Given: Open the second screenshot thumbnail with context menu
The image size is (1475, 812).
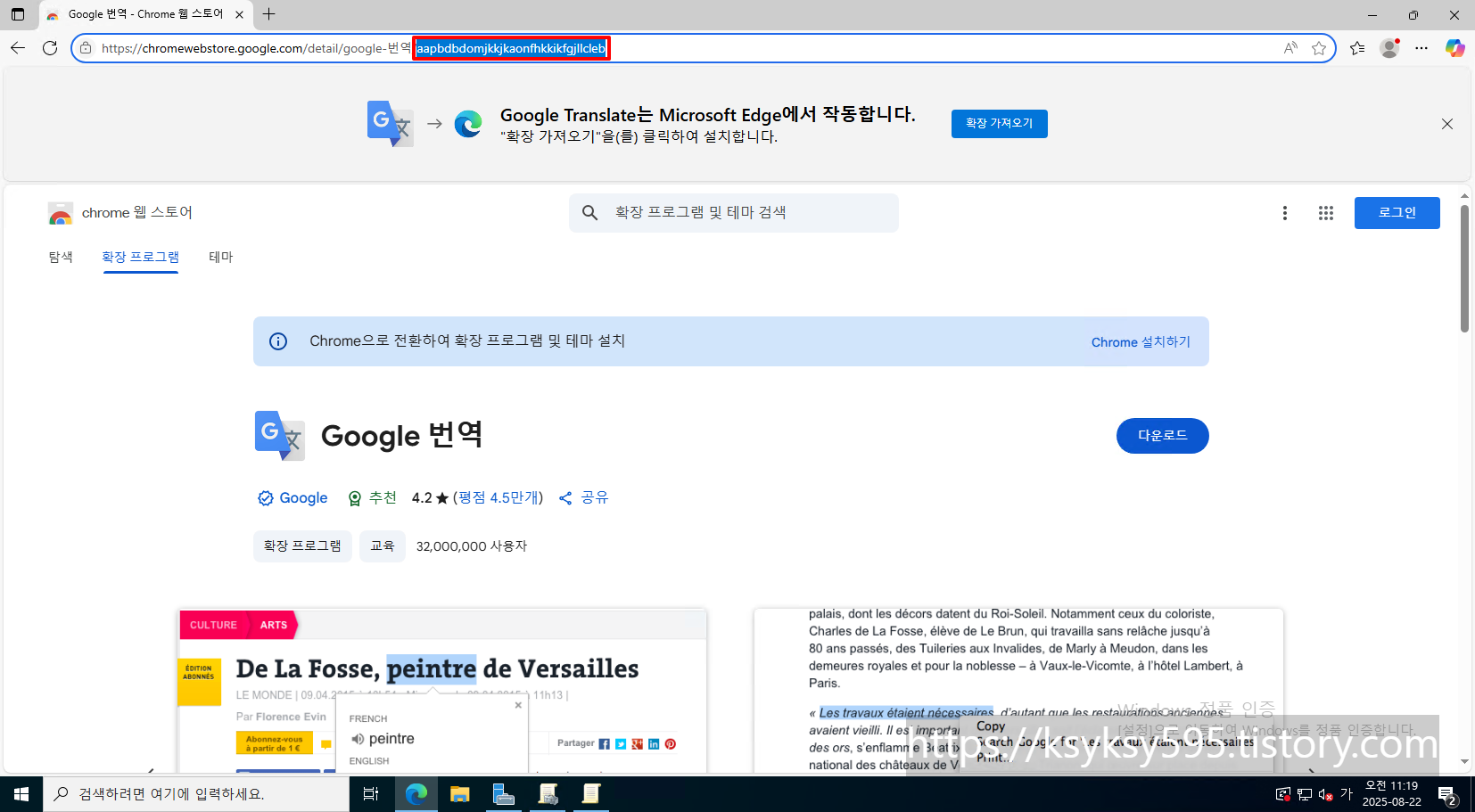Looking at the screenshot, I should [1018, 691].
